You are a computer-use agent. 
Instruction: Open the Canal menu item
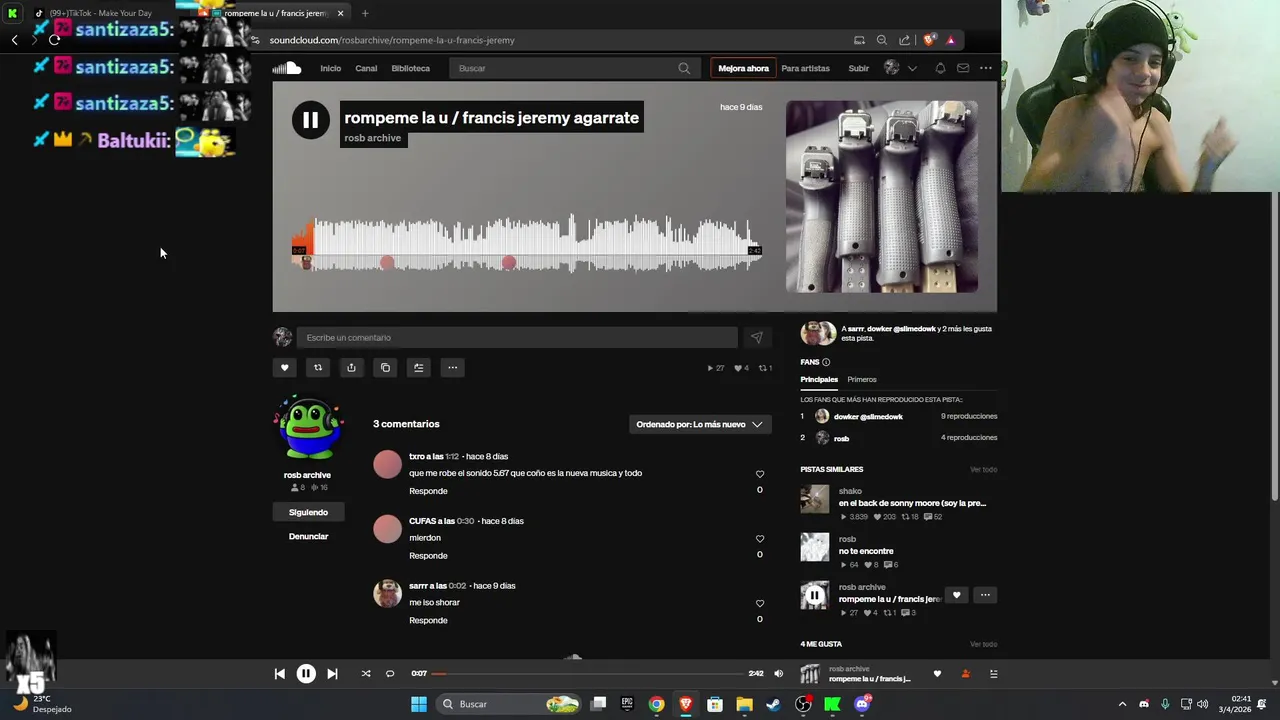[366, 68]
